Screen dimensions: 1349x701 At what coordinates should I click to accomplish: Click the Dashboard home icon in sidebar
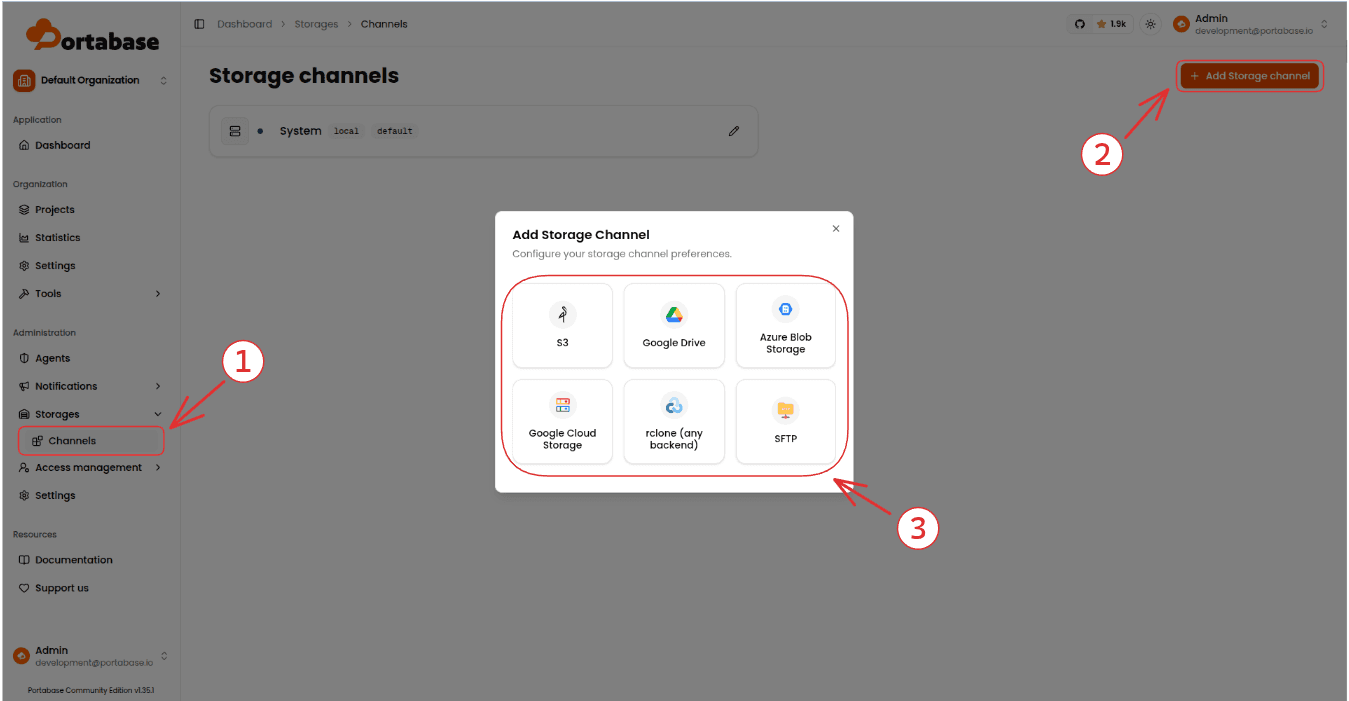point(25,145)
